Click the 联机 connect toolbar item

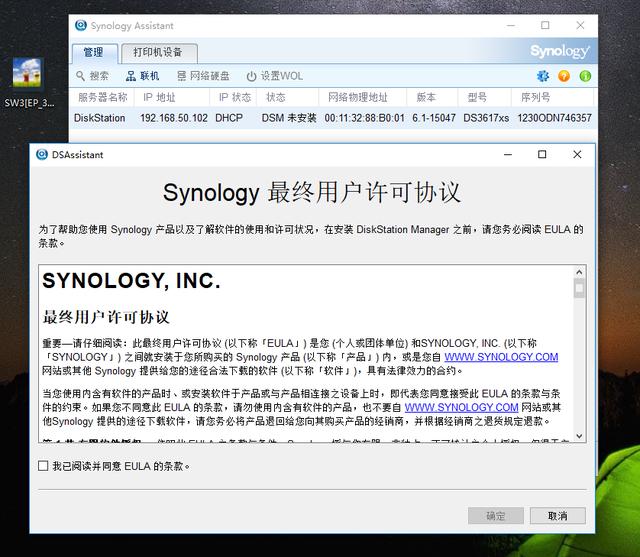[x=142, y=76]
